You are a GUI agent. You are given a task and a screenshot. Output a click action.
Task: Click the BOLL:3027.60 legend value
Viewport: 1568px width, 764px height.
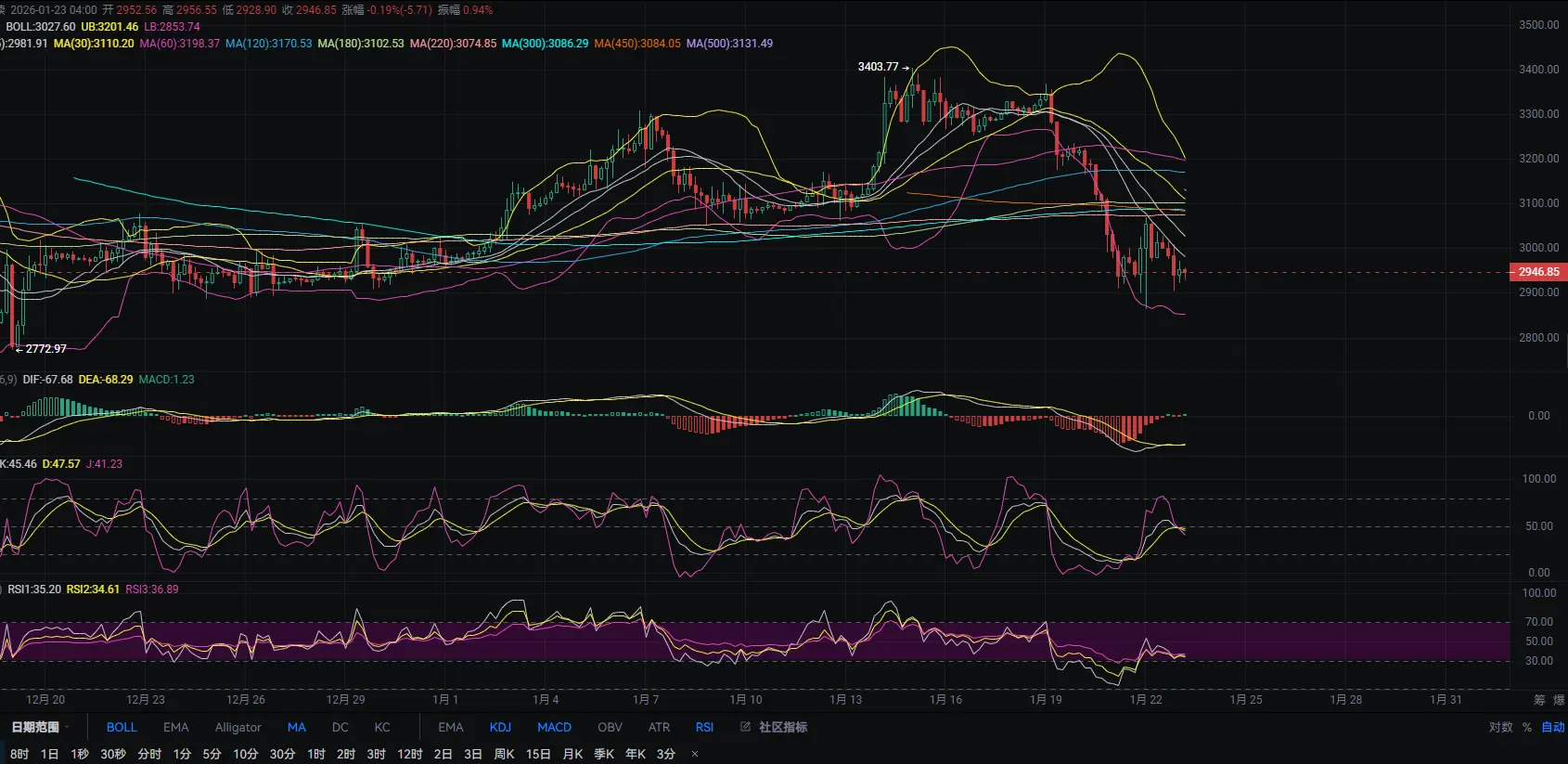pos(41,27)
